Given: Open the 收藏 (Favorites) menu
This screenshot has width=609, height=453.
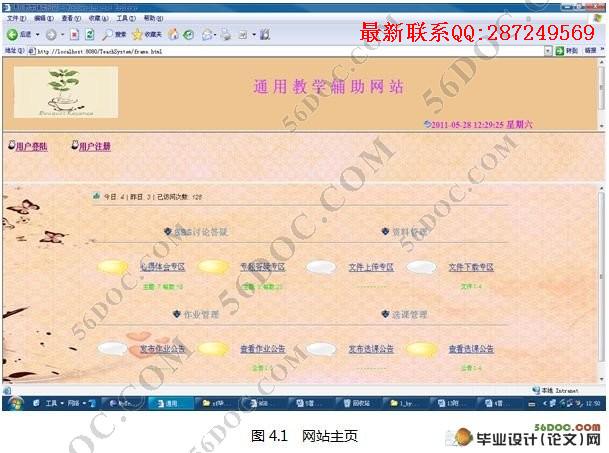Looking at the screenshot, I should click(x=99, y=18).
